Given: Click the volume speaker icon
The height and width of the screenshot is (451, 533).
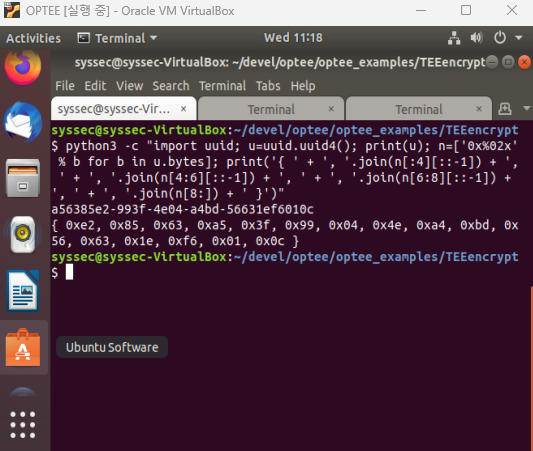Looking at the screenshot, I should (x=476, y=38).
